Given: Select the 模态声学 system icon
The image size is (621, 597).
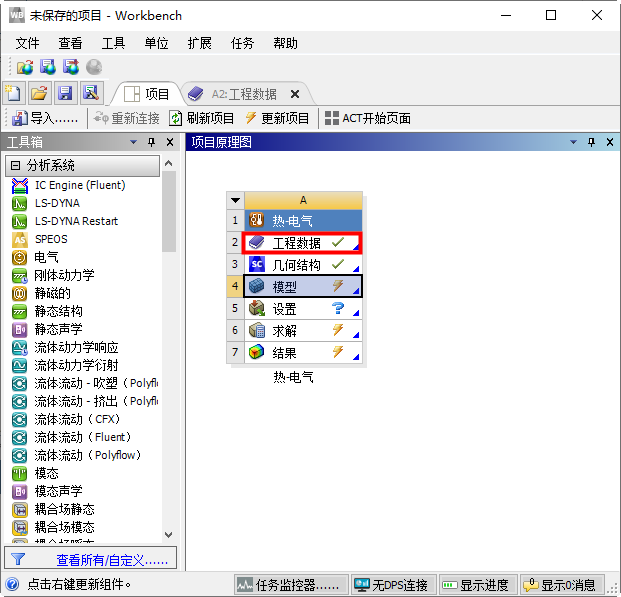Looking at the screenshot, I should [x=19, y=491].
